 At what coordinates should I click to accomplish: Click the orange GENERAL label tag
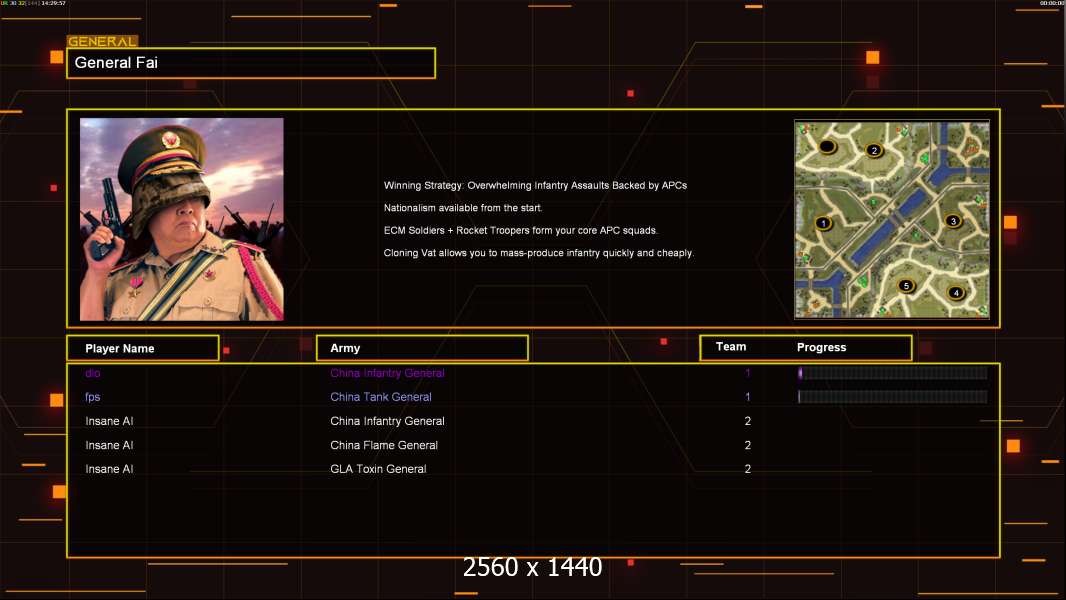point(102,41)
